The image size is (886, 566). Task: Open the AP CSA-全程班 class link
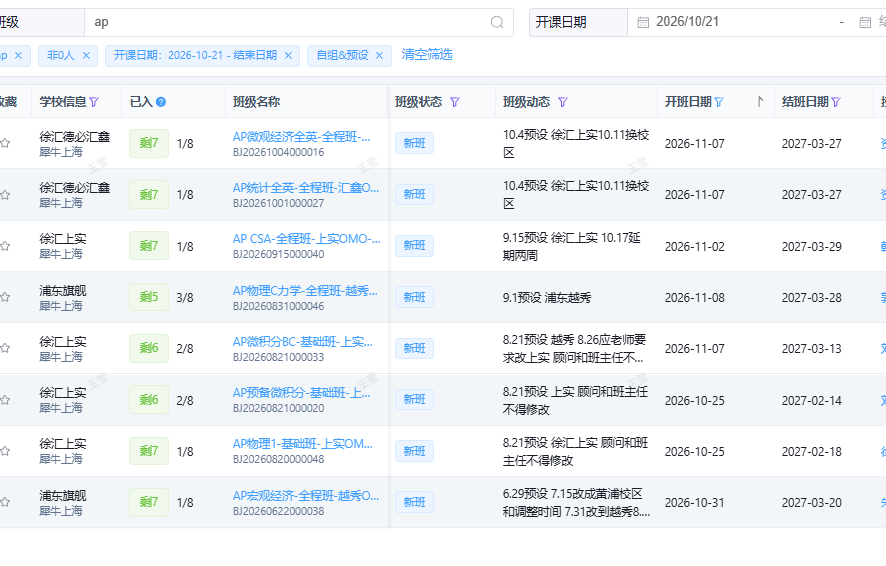click(x=306, y=239)
